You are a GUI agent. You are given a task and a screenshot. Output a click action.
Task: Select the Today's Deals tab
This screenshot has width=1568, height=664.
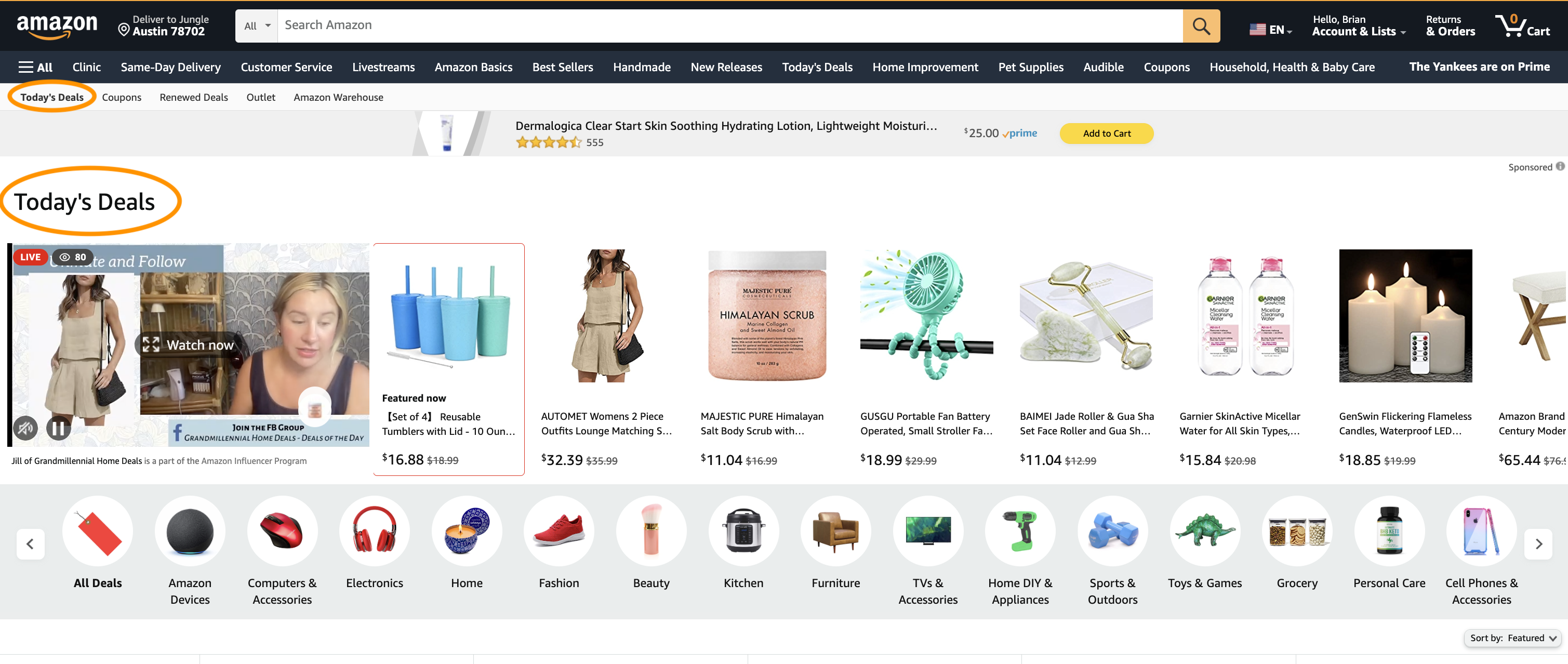tap(52, 97)
